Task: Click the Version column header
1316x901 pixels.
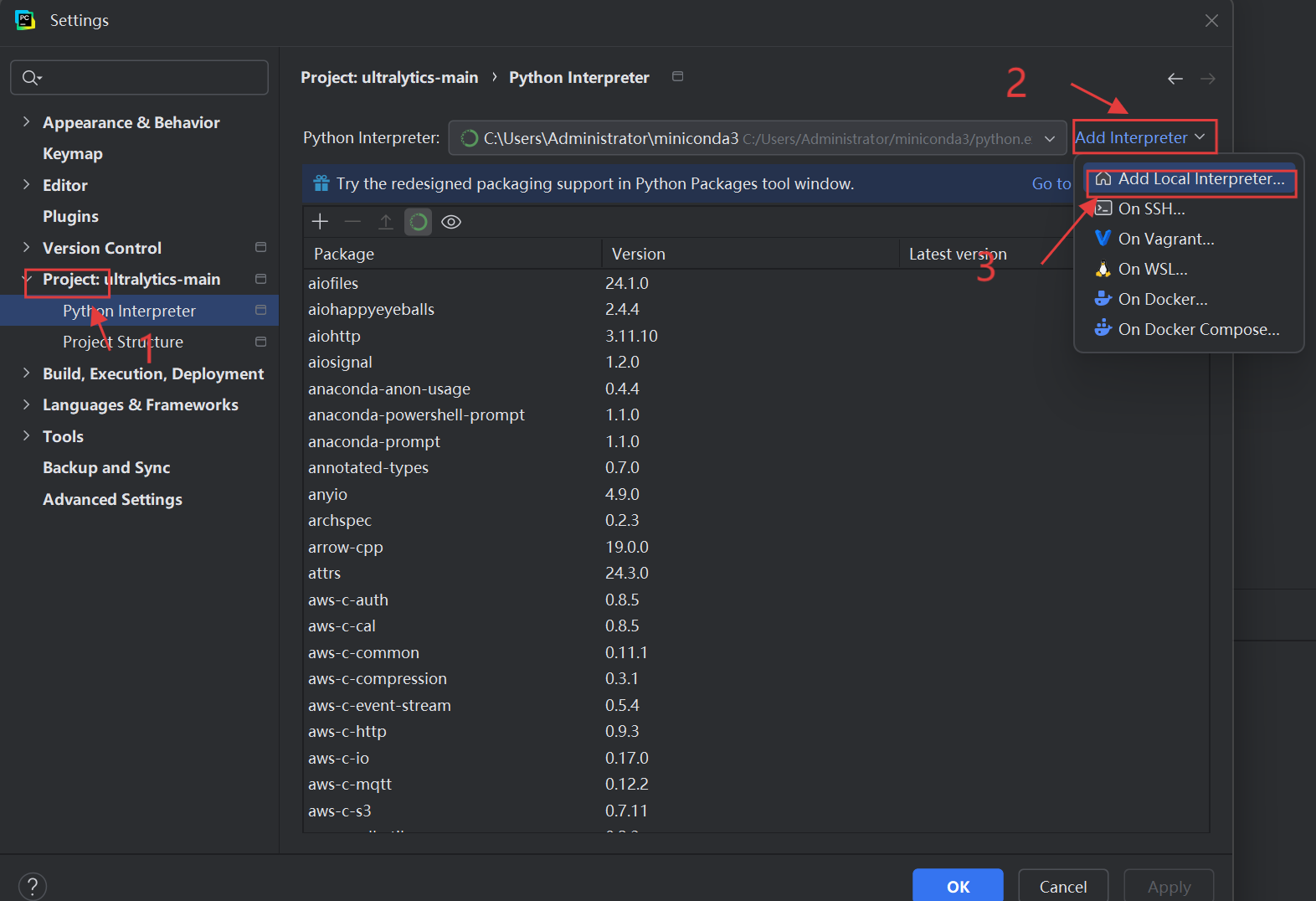Action: coord(750,254)
